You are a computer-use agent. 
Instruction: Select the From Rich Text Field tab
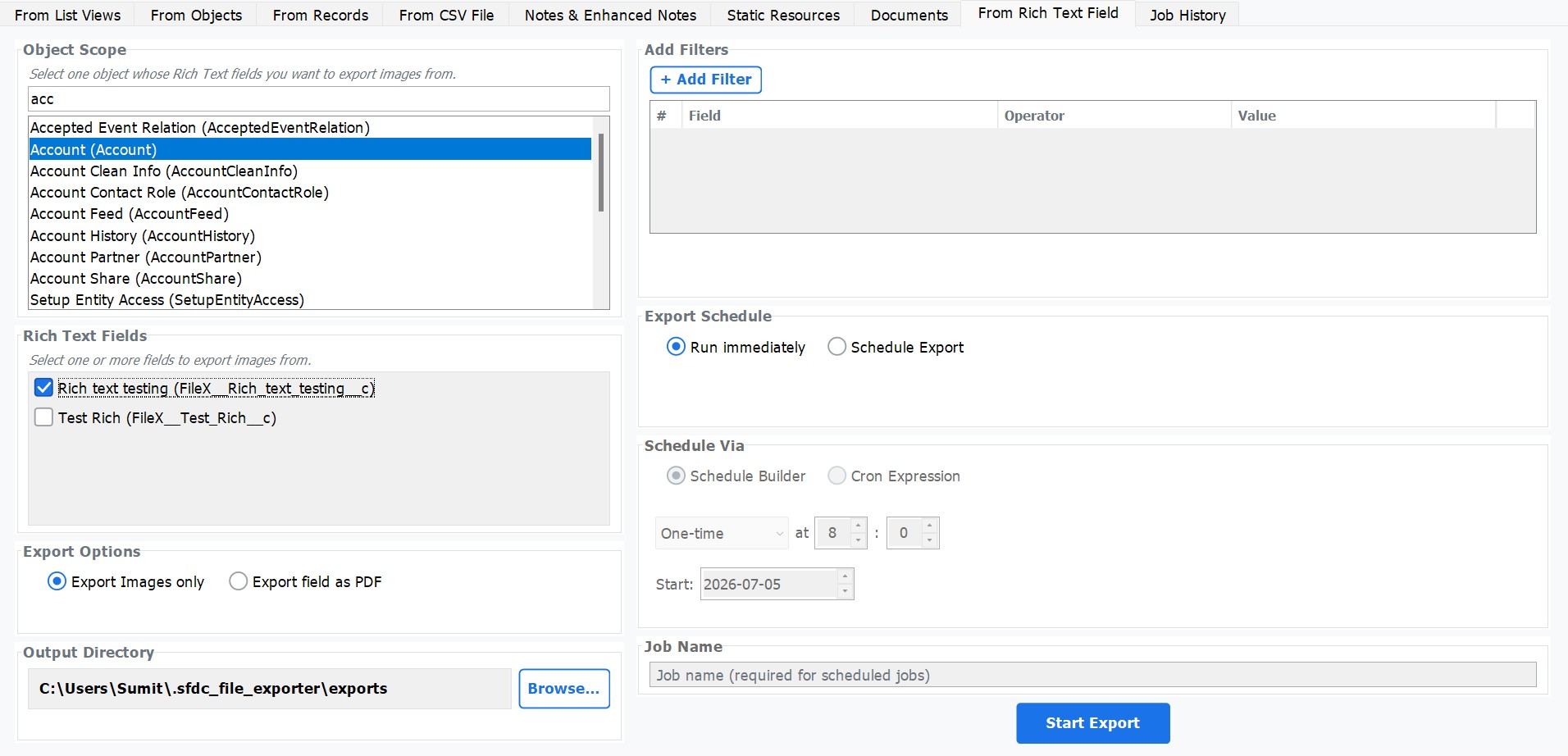pyautogui.click(x=1048, y=13)
